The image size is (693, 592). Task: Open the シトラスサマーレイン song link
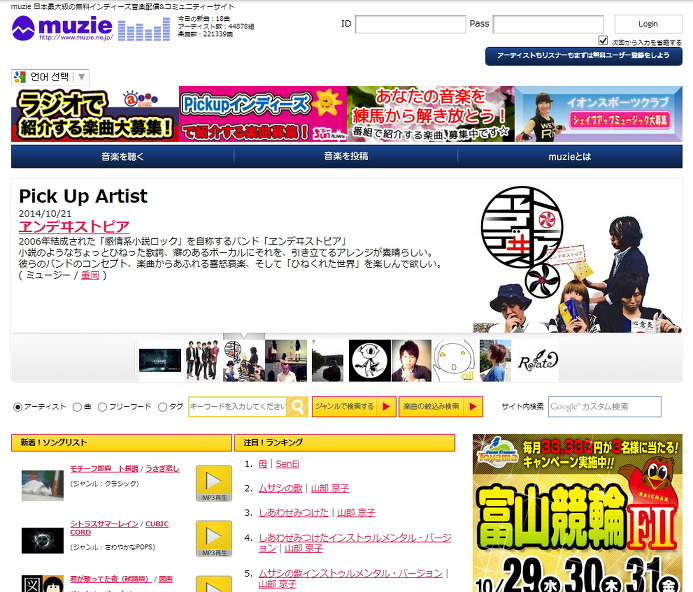[104, 524]
